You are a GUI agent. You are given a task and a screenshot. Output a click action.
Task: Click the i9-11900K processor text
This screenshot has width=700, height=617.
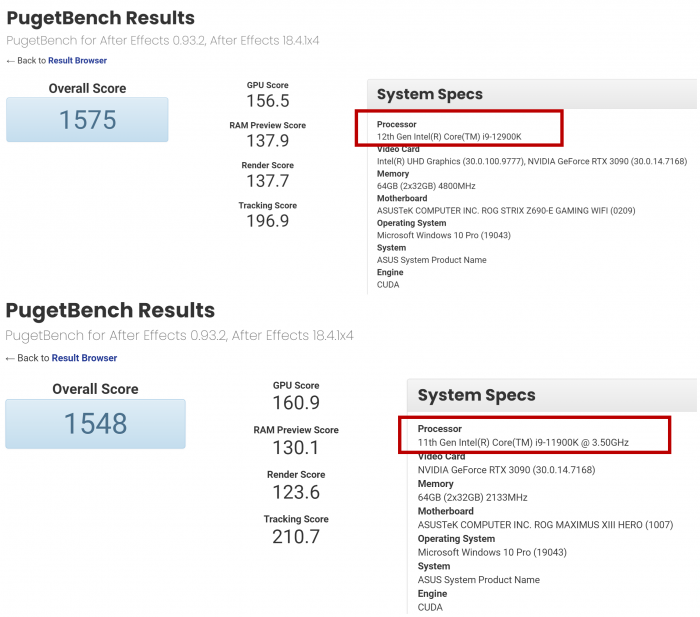tap(523, 442)
